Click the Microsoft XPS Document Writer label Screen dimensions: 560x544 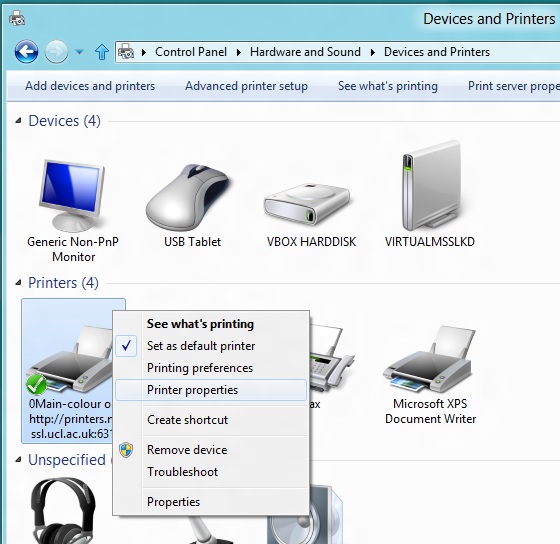[431, 411]
